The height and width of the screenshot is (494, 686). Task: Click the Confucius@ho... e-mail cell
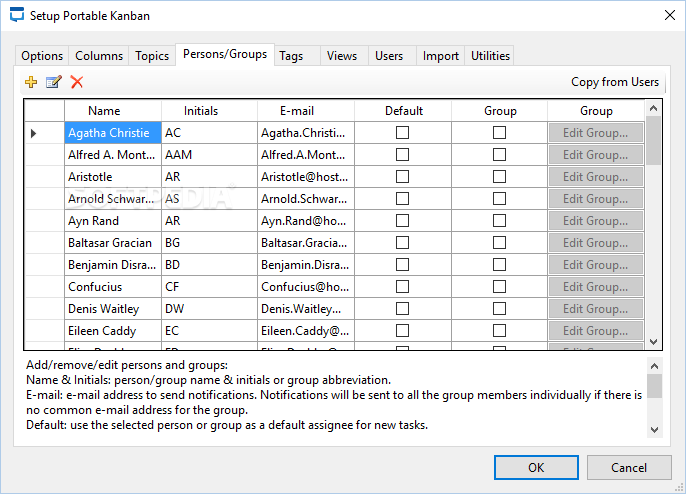pos(306,287)
